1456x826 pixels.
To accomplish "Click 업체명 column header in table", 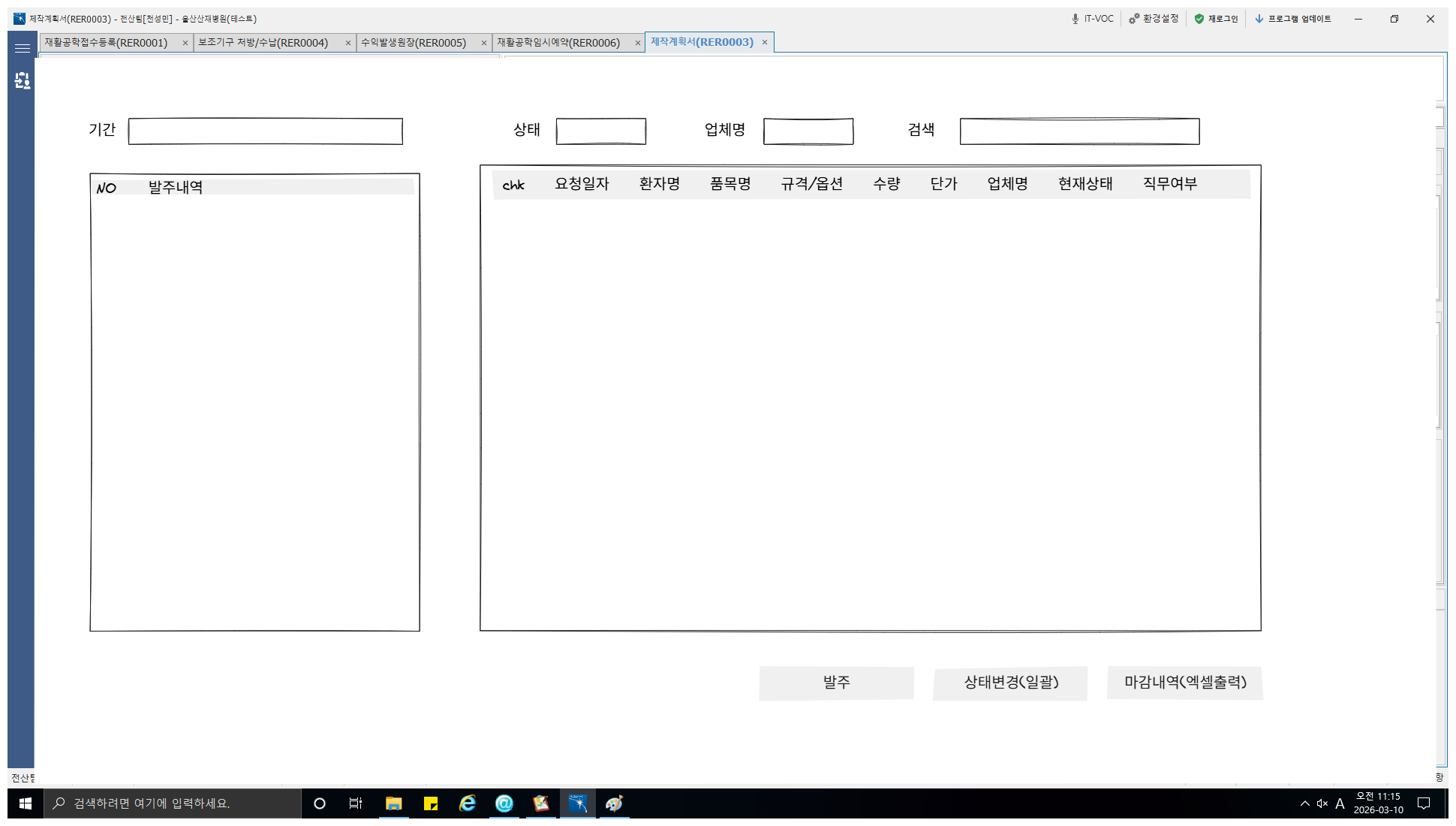I will click(x=1008, y=184).
